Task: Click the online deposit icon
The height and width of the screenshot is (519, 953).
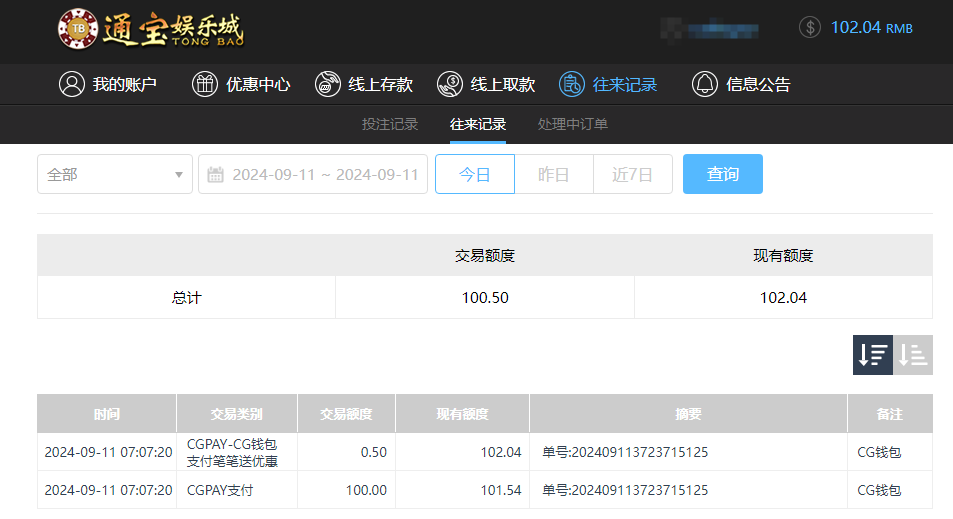Action: [x=327, y=84]
